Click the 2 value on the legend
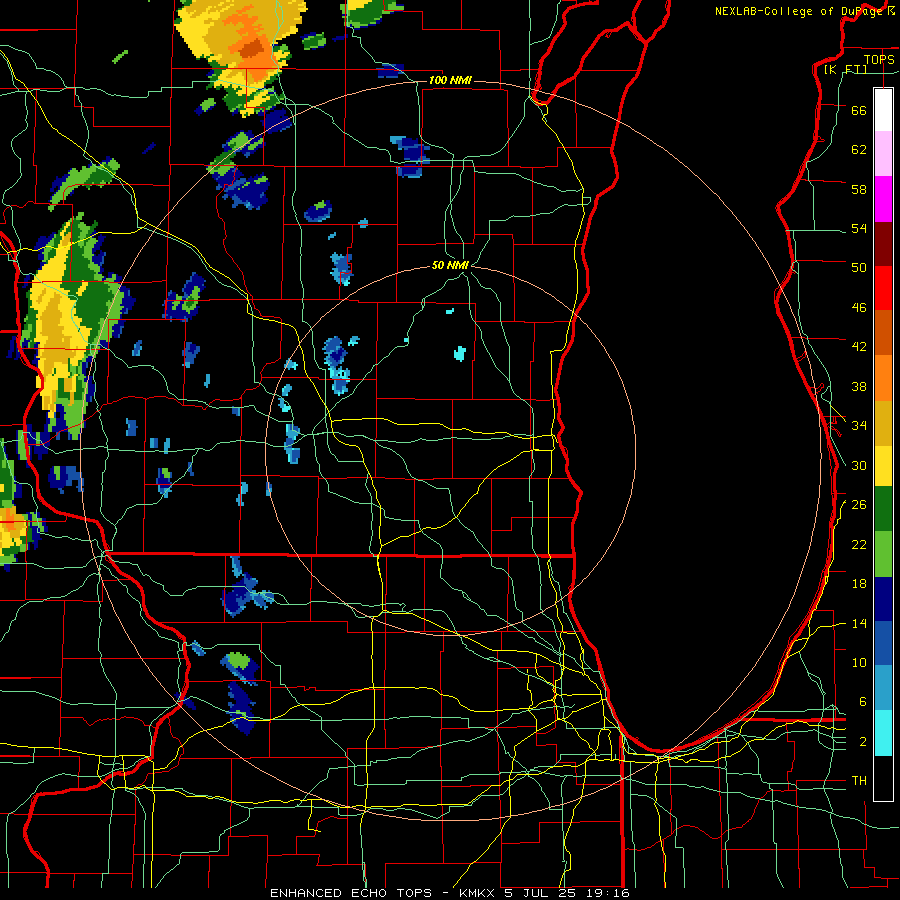Viewport: 900px width, 900px height. point(863,742)
